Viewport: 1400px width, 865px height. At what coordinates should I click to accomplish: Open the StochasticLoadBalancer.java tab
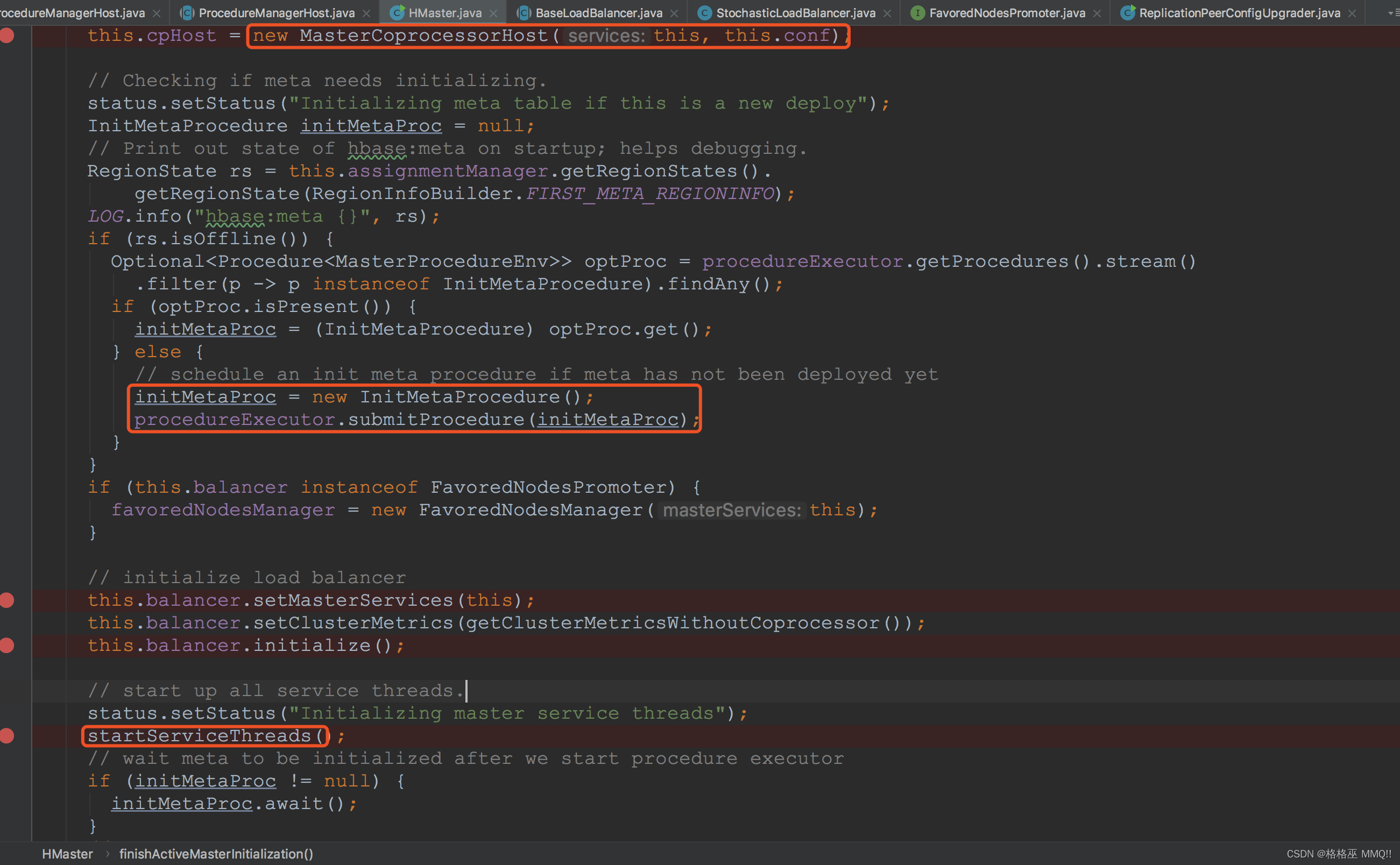pos(795,12)
